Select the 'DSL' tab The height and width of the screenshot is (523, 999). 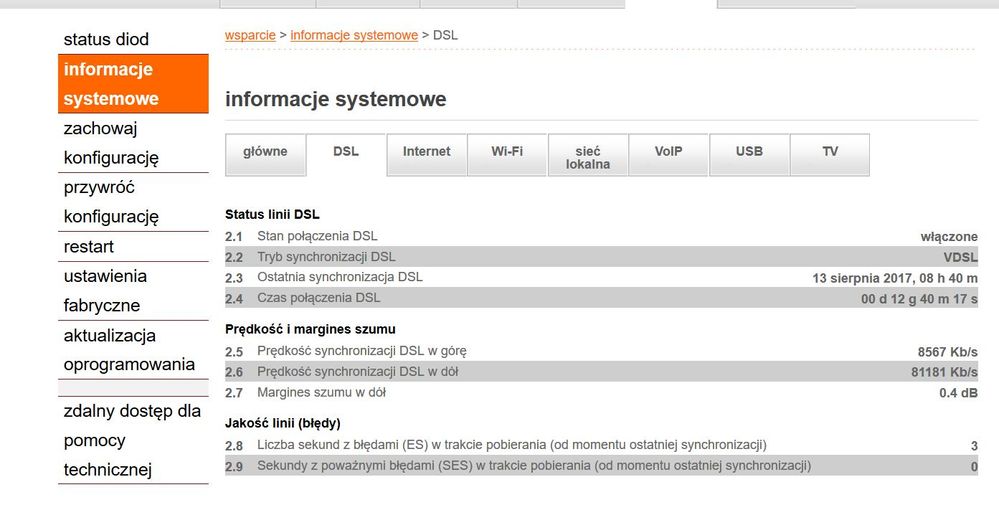click(x=346, y=152)
